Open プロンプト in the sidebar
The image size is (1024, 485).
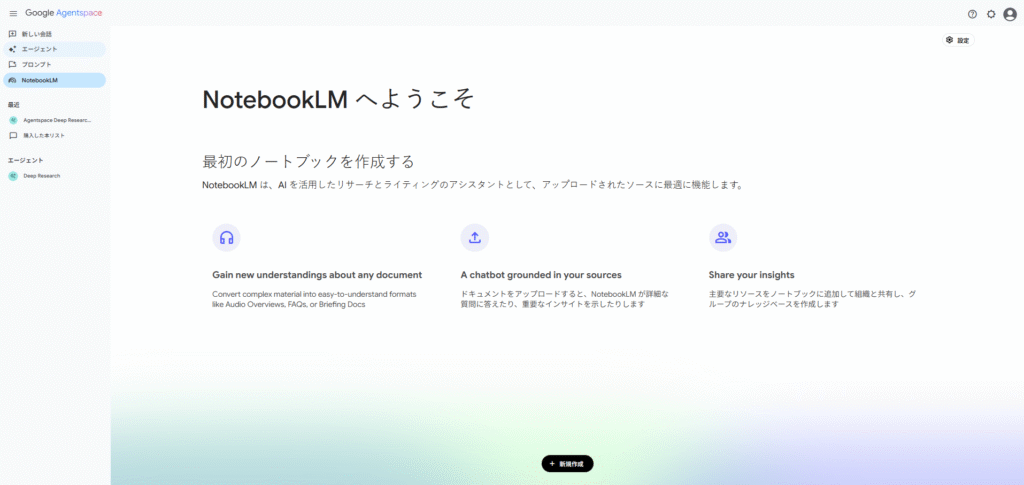point(54,65)
